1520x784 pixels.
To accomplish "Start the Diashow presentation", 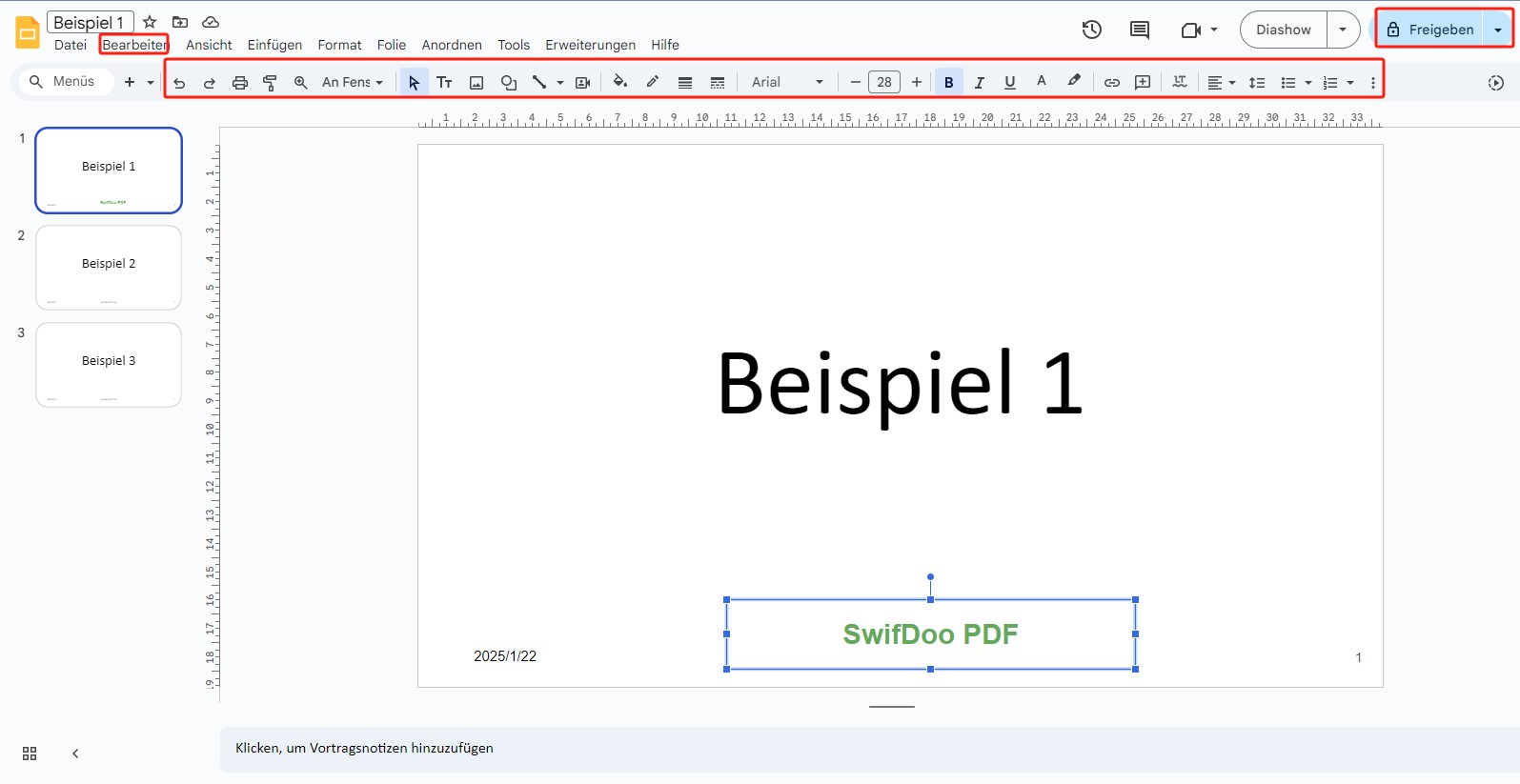I will (x=1284, y=30).
